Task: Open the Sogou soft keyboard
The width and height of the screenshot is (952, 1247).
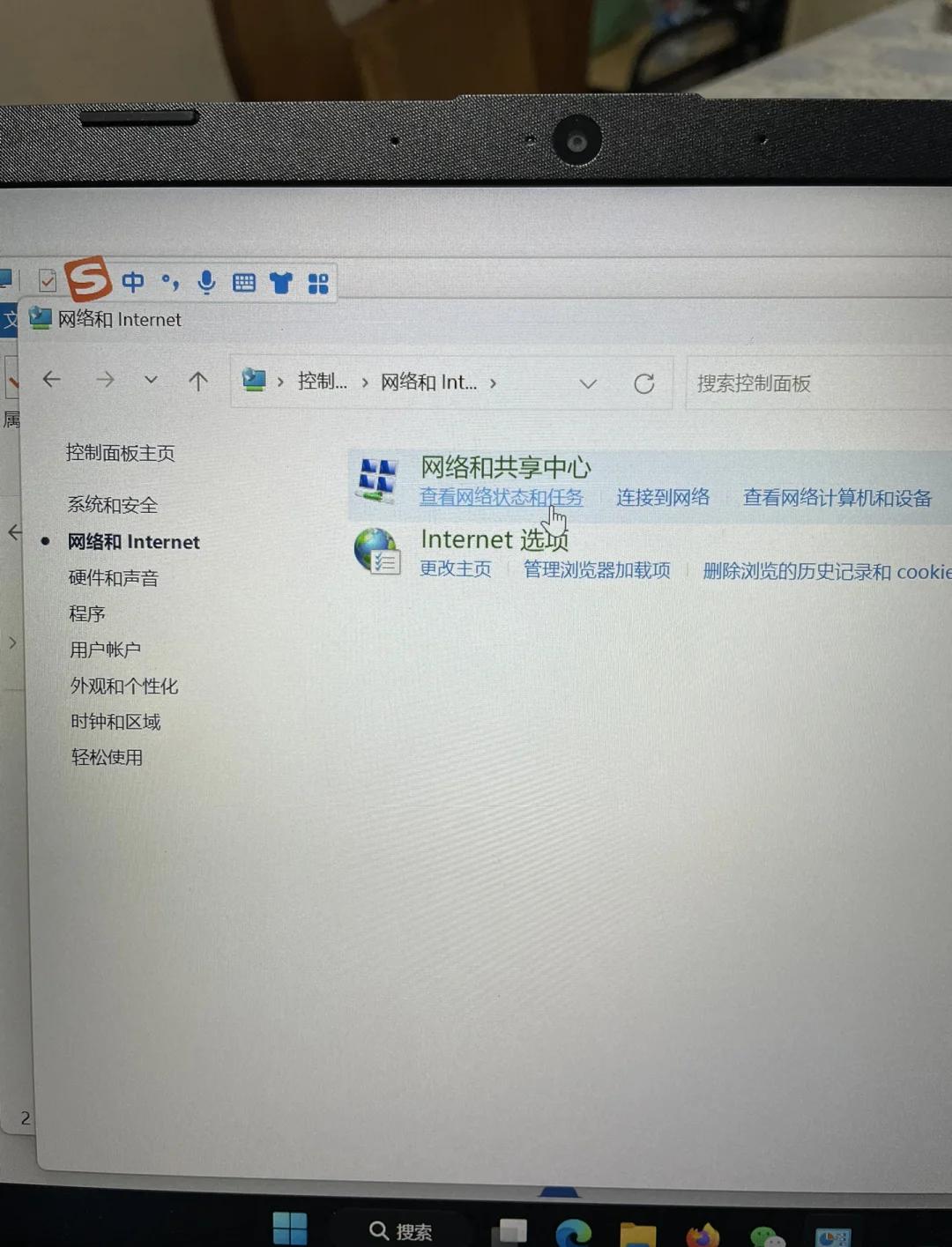Action: (x=244, y=283)
